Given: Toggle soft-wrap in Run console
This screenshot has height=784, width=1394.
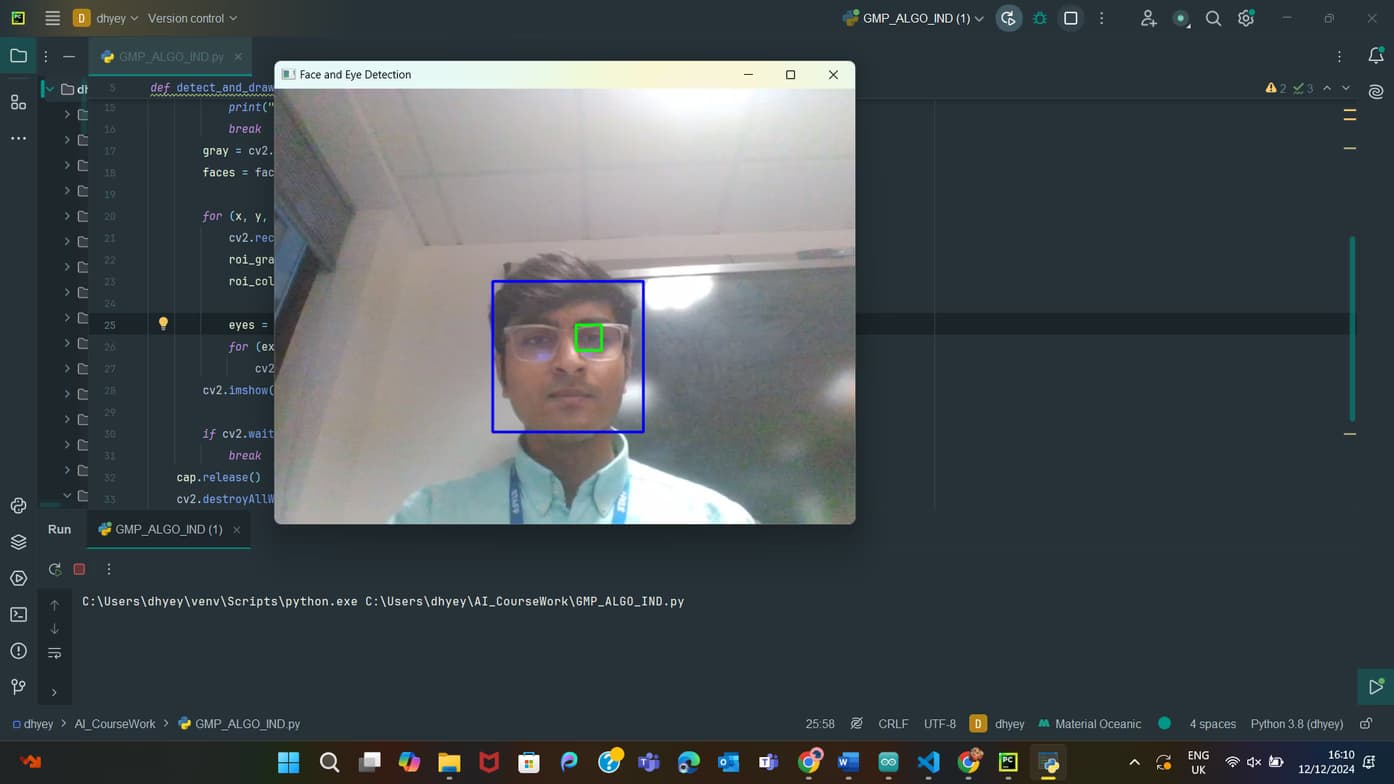Looking at the screenshot, I should click(x=55, y=653).
